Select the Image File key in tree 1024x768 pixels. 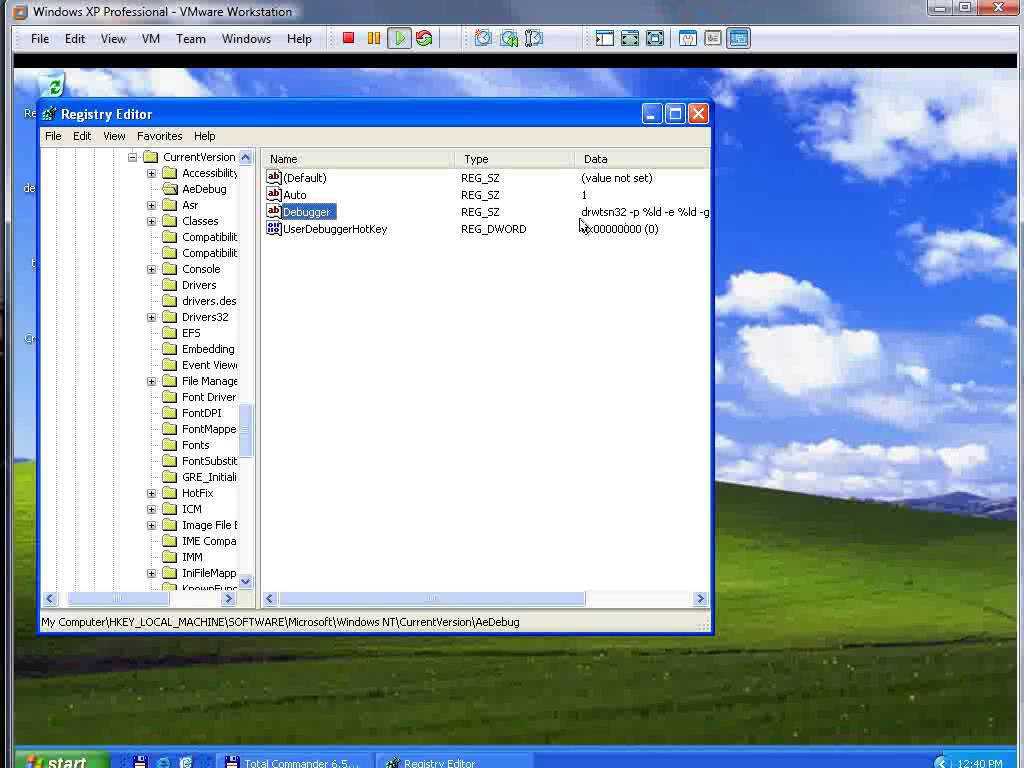coord(210,525)
